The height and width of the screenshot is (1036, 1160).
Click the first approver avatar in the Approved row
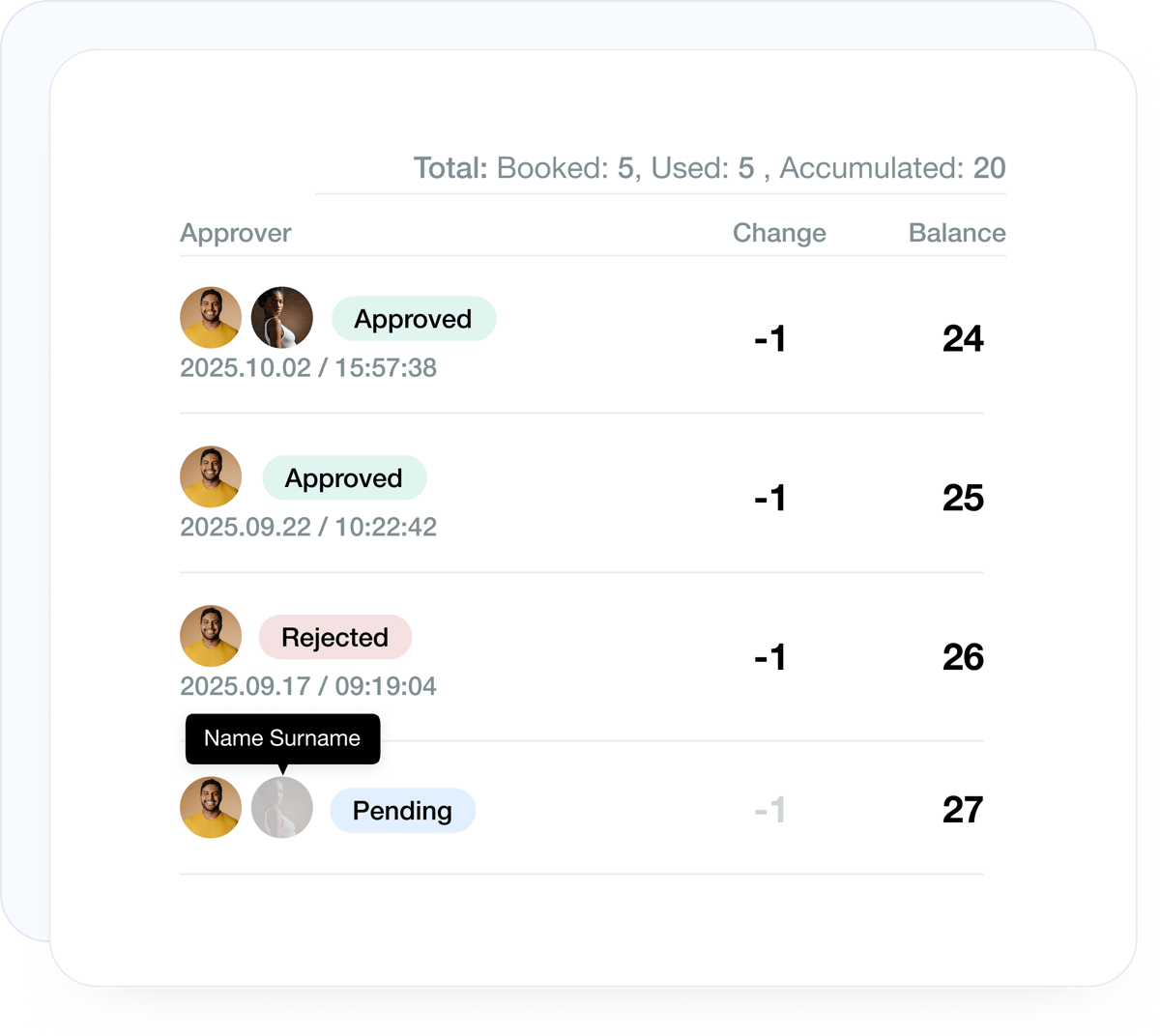[210, 317]
